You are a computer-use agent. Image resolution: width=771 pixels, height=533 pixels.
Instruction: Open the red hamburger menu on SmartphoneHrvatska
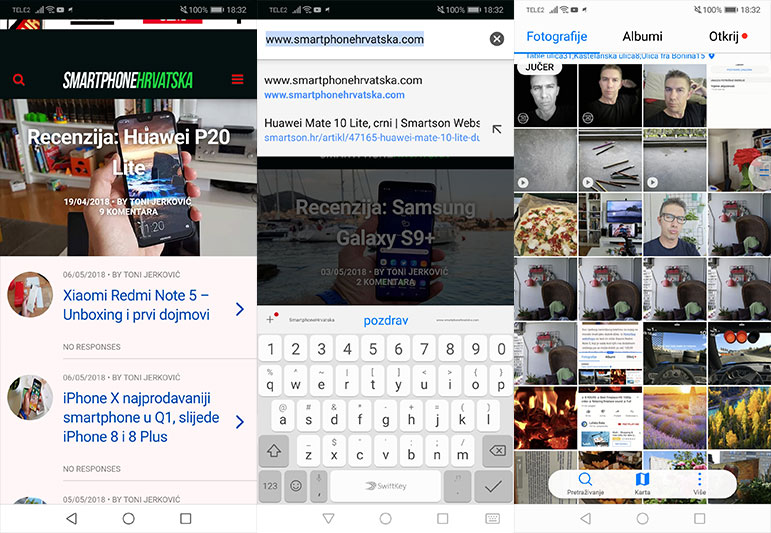pyautogui.click(x=237, y=79)
